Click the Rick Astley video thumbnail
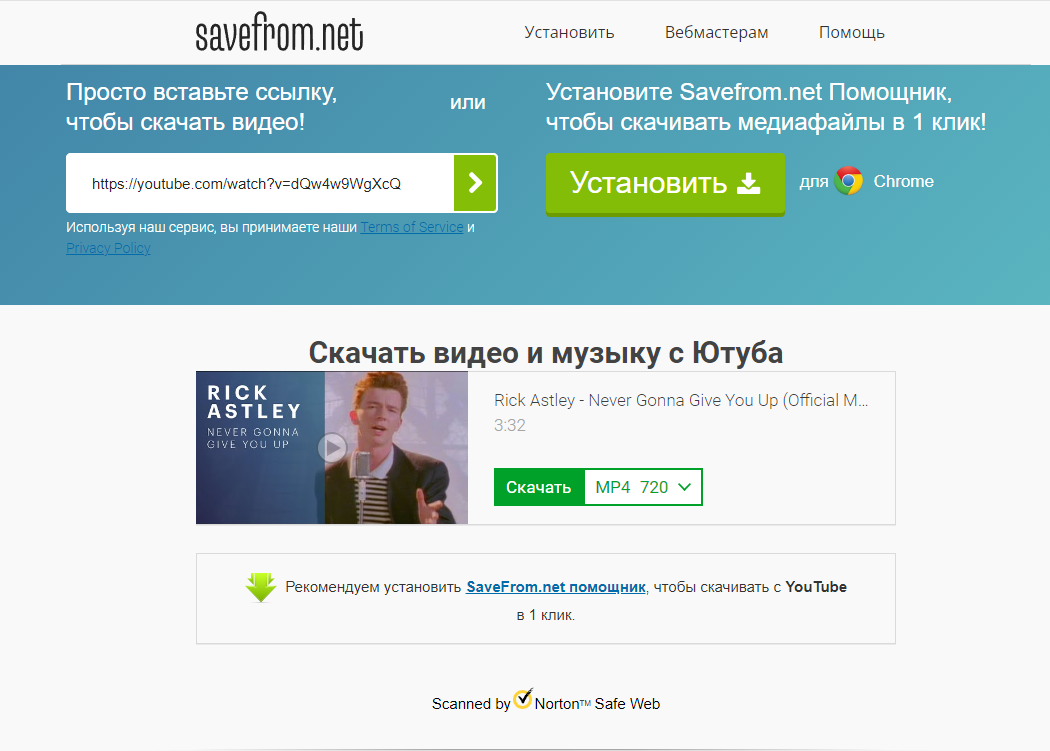The height and width of the screenshot is (751, 1050). point(332,448)
